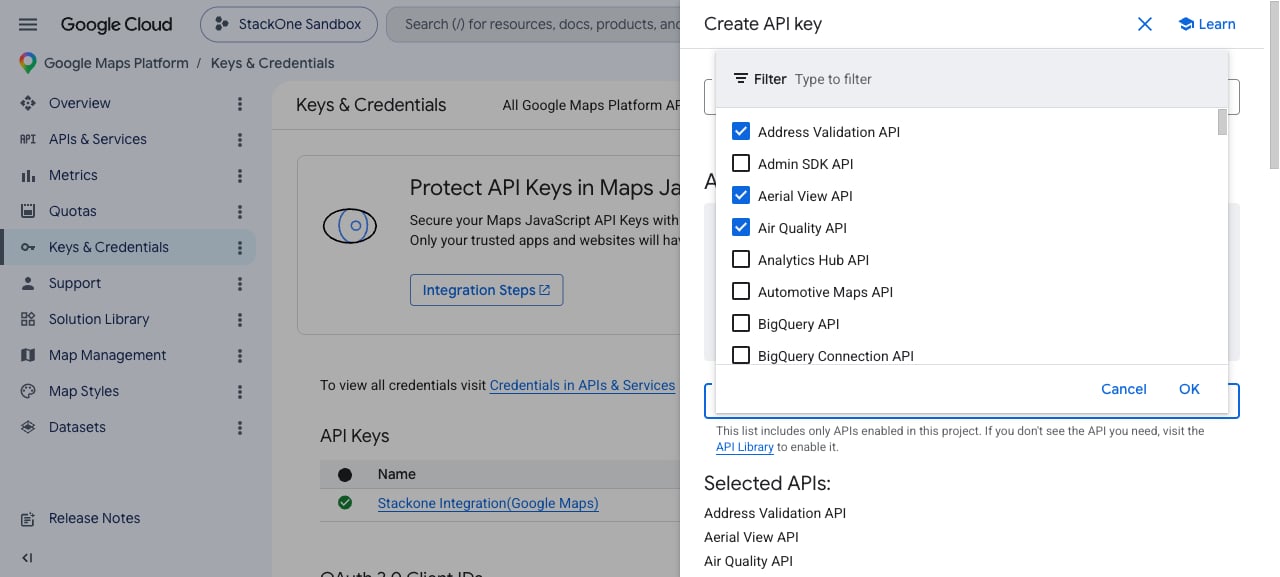The image size is (1280, 577).
Task: Open more options for Keys & Credentials
Action: coord(240,247)
